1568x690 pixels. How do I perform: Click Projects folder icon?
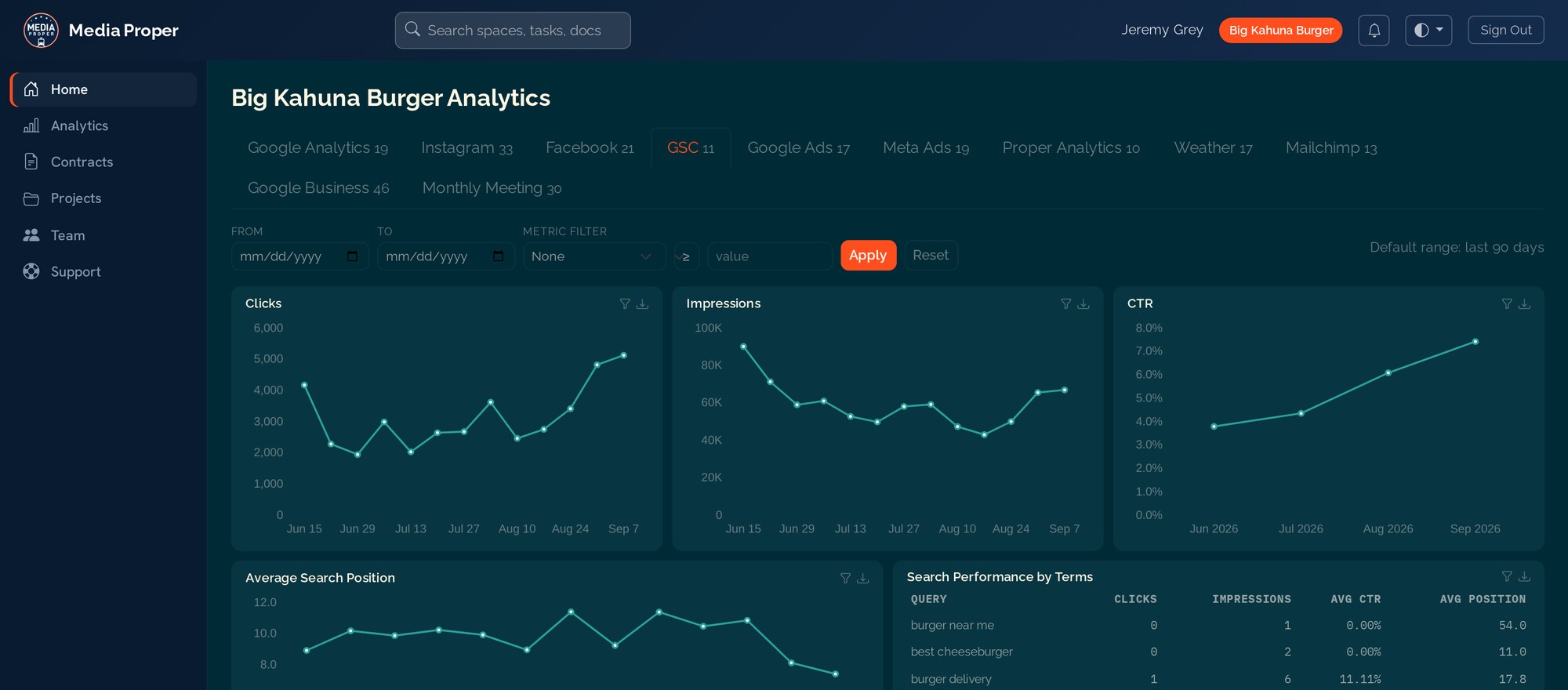(x=31, y=198)
